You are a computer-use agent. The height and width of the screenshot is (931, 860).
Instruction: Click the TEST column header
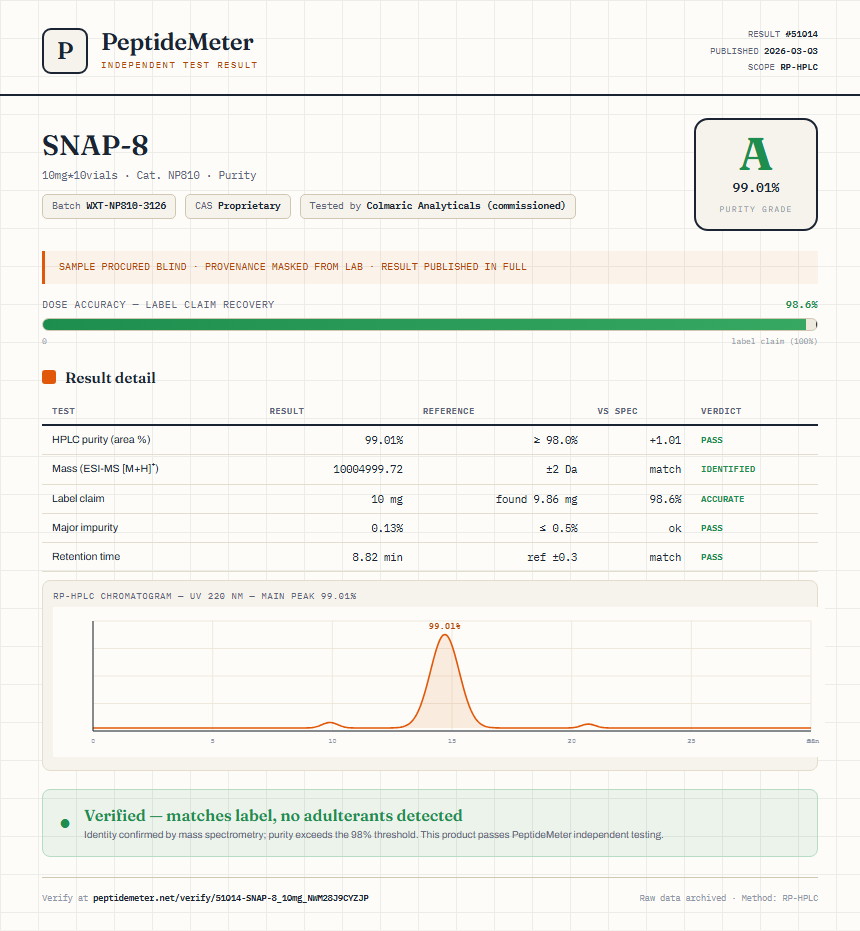[x=64, y=411]
